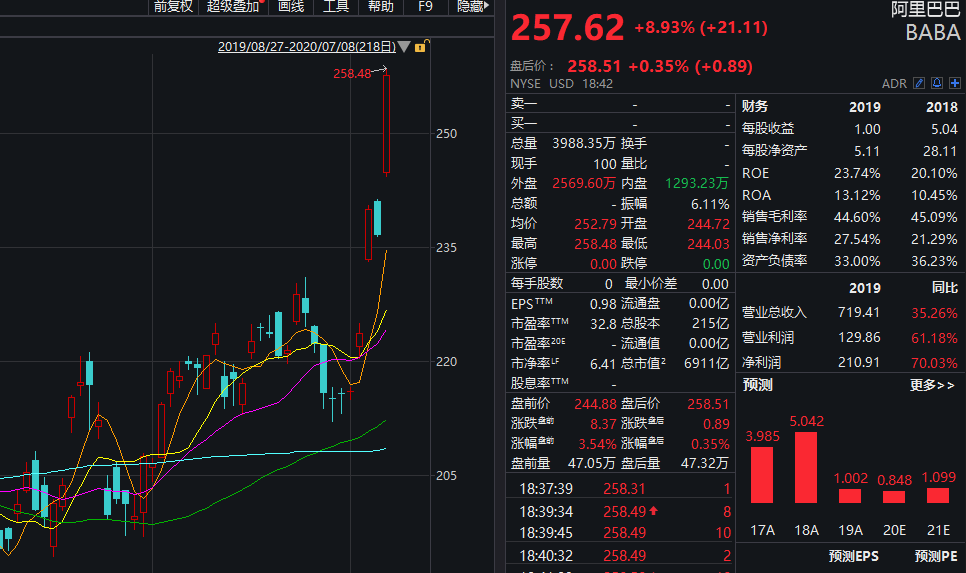This screenshot has height=573, width=966.
Task: Click the last price 257.62
Action: click(567, 28)
